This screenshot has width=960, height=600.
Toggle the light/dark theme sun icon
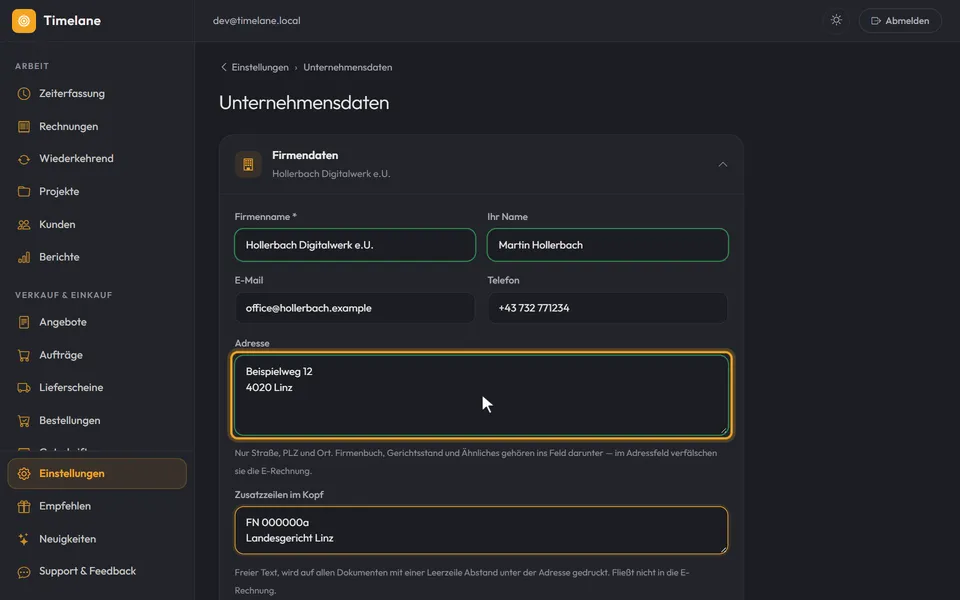pyautogui.click(x=836, y=20)
